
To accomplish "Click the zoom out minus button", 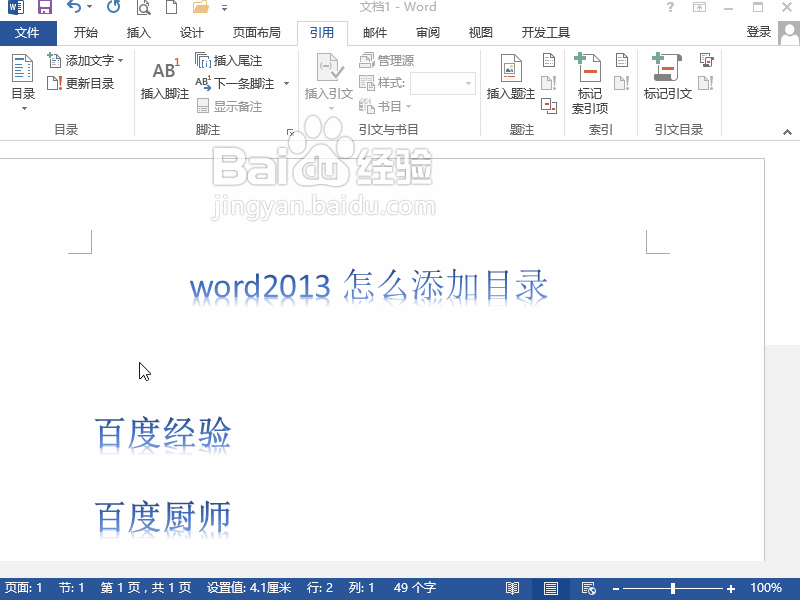I will coord(616,588).
